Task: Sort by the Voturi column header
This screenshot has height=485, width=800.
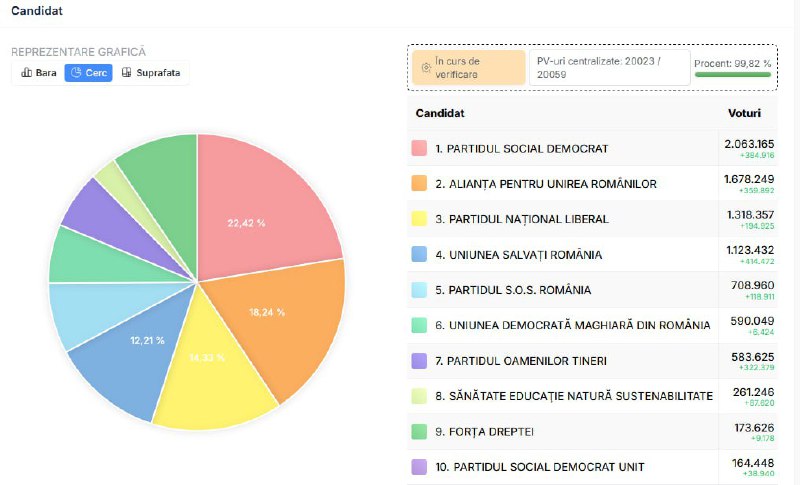Action: click(x=744, y=113)
